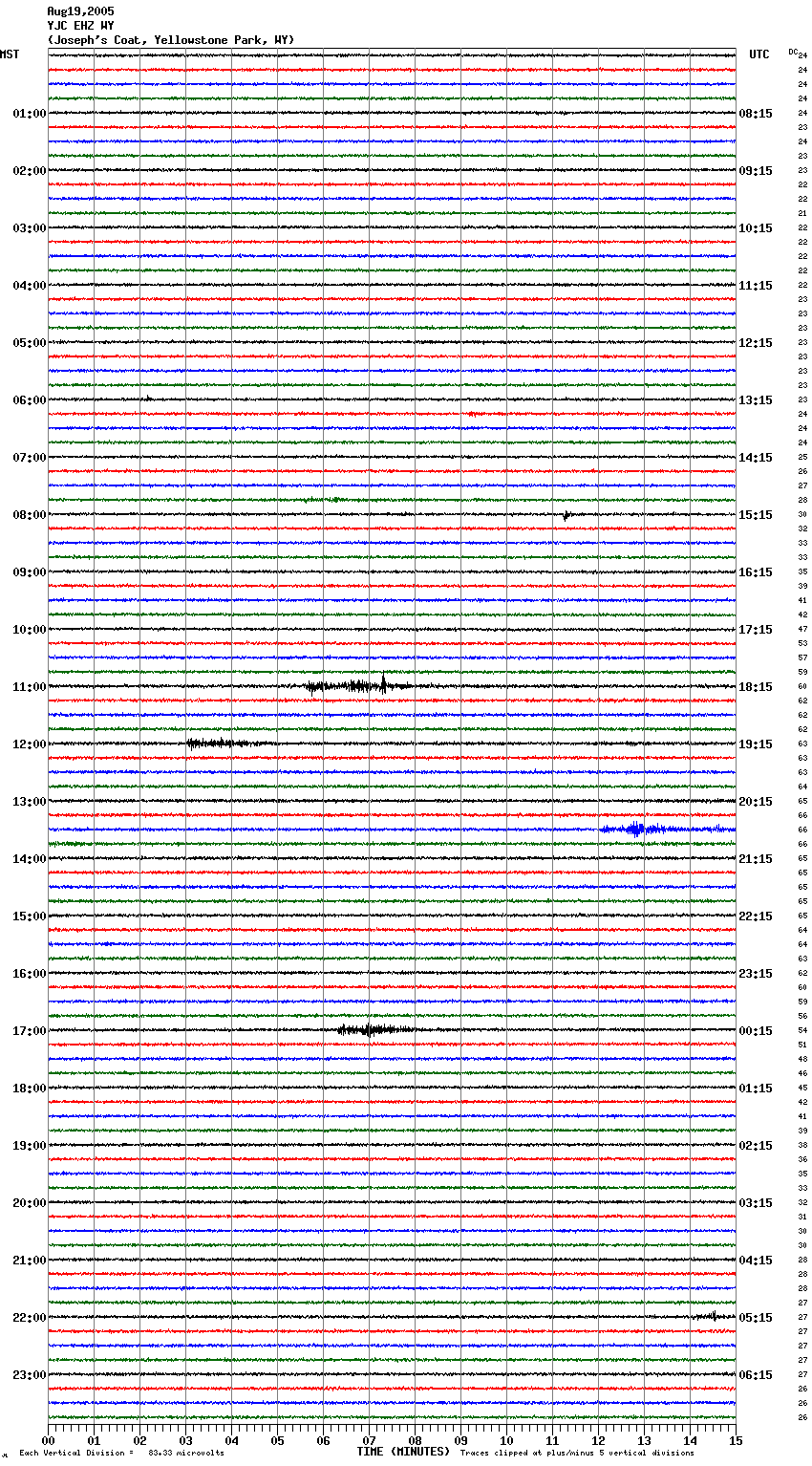The height and width of the screenshot is (1466, 812).
Task: Select the 07:00 MST time label
Action: pos(29,458)
